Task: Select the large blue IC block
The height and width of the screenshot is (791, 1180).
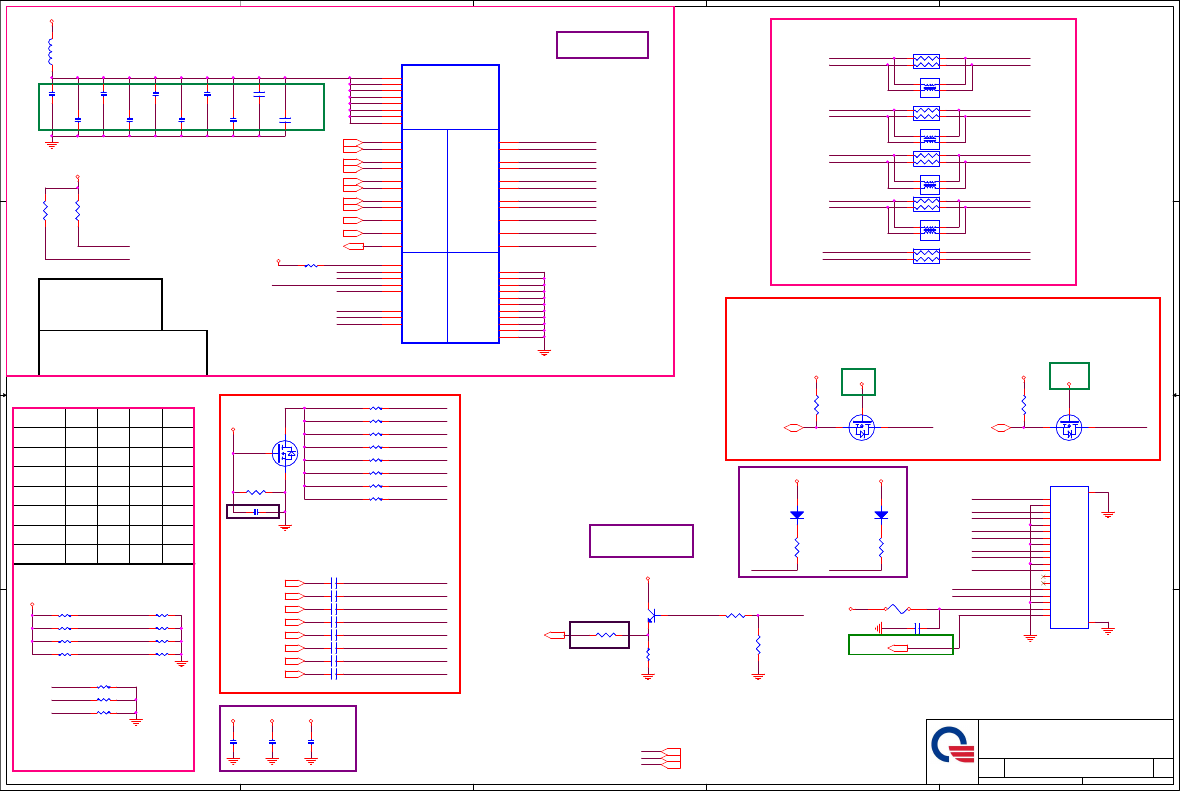Action: tap(450, 204)
